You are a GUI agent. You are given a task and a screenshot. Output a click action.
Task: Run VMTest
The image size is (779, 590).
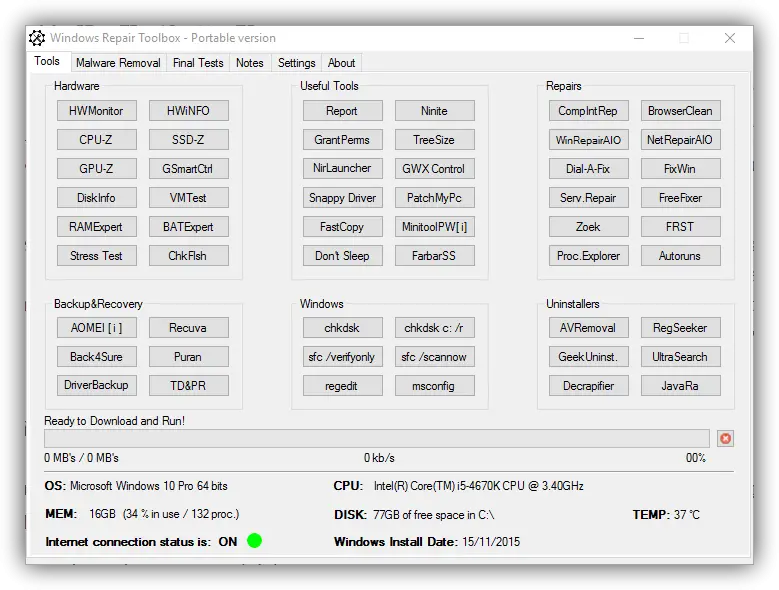(189, 198)
